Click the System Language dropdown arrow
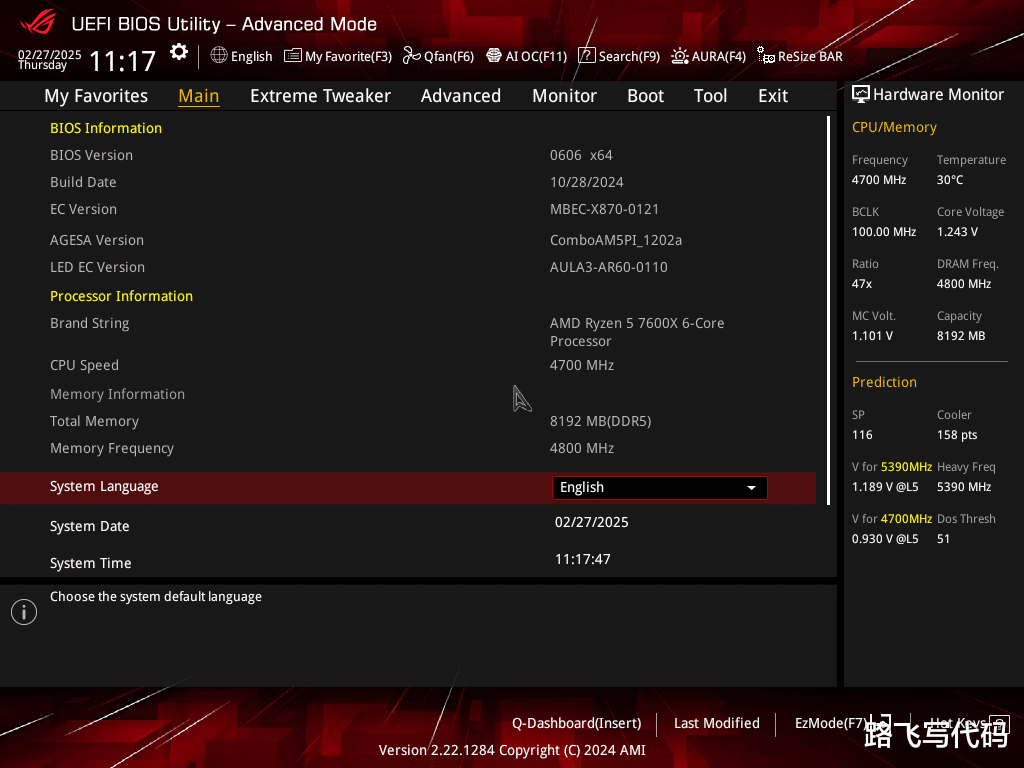The width and height of the screenshot is (1024, 768). pos(752,488)
